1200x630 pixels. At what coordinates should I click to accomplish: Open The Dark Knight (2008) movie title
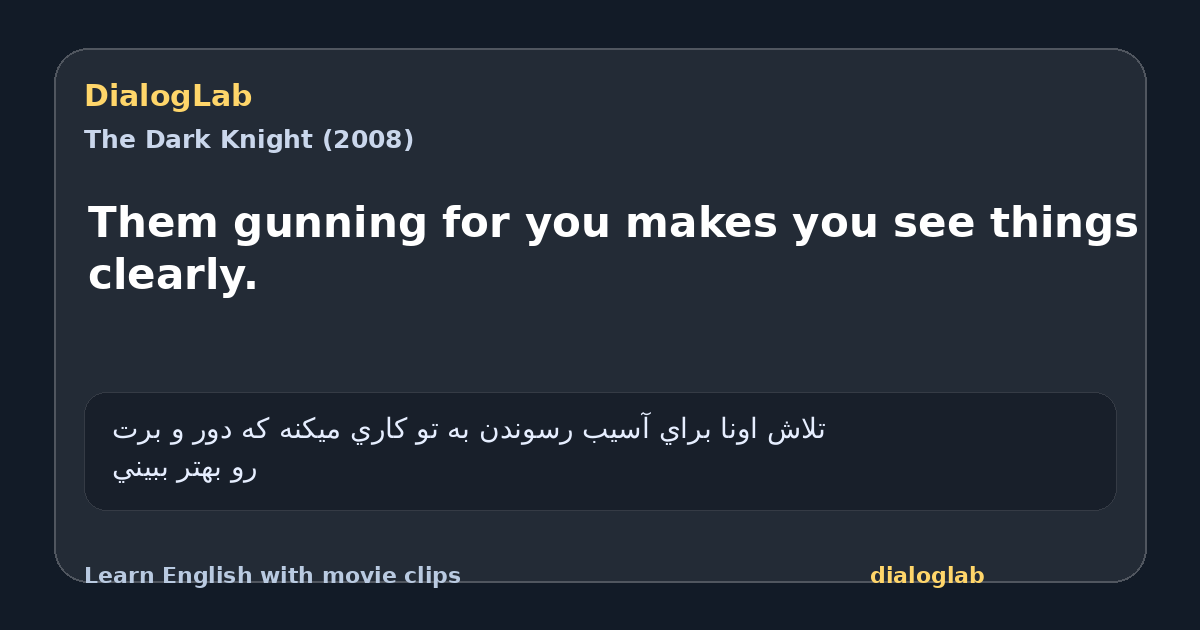(x=249, y=140)
